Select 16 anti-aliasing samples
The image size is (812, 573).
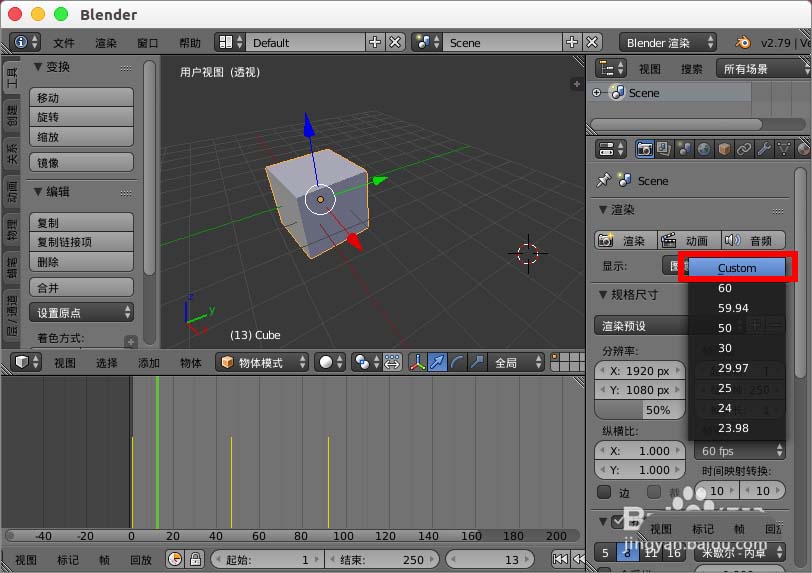(673, 552)
